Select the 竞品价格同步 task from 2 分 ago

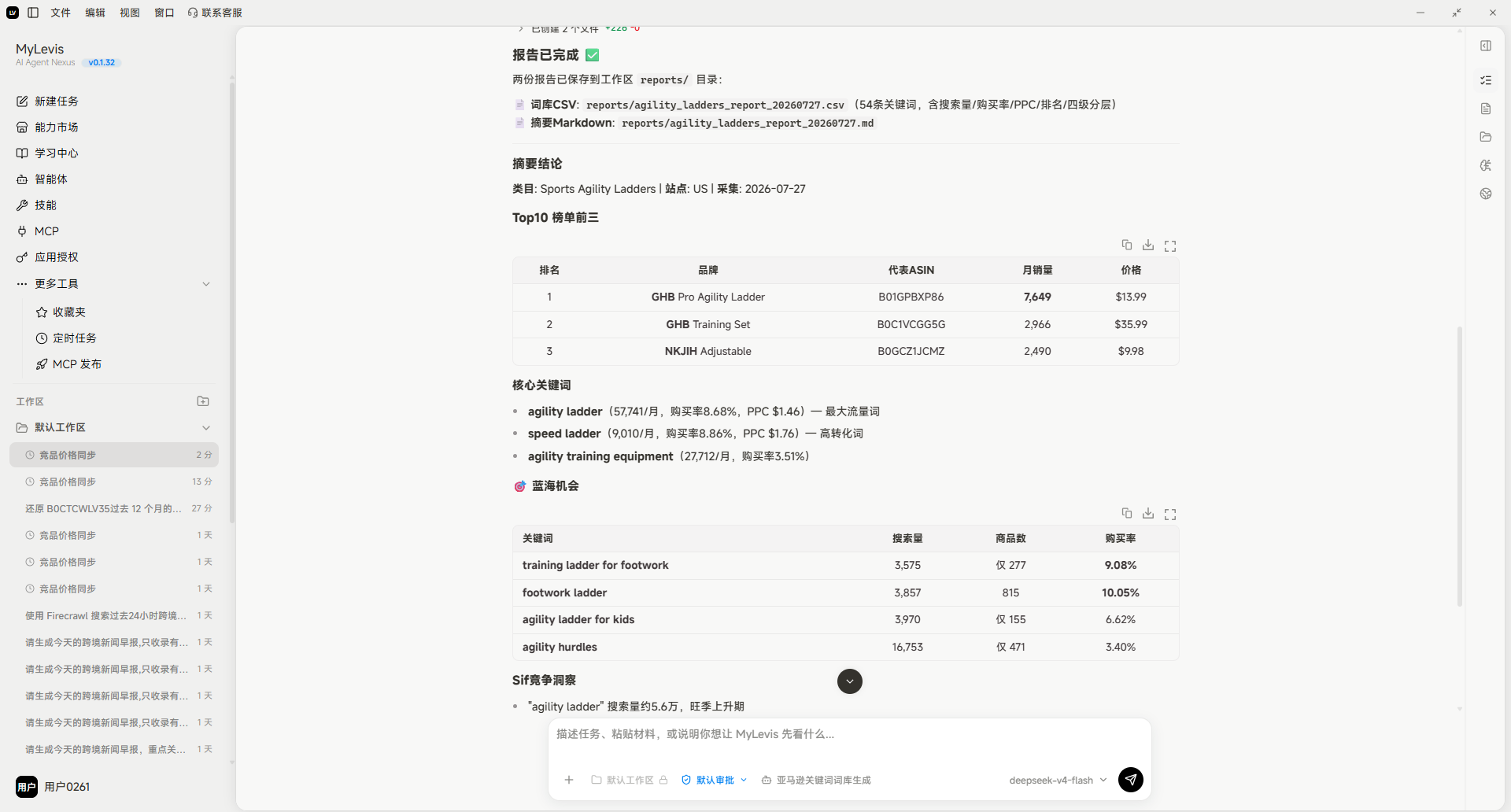[114, 455]
